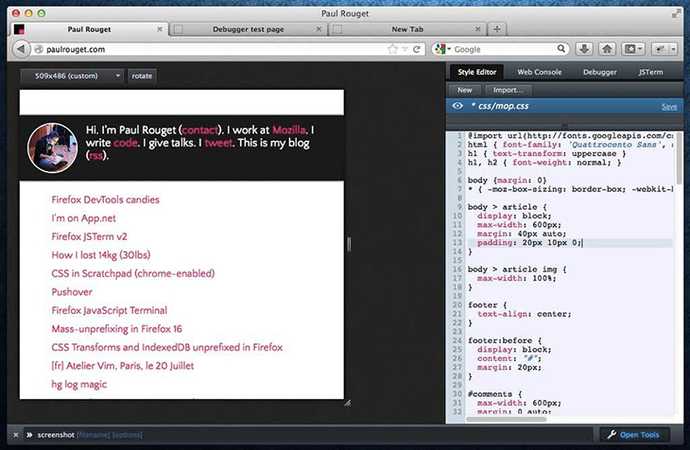Viewport: 690px width, 450px height.
Task: Open the Google search engine dropdown
Action: (441, 49)
